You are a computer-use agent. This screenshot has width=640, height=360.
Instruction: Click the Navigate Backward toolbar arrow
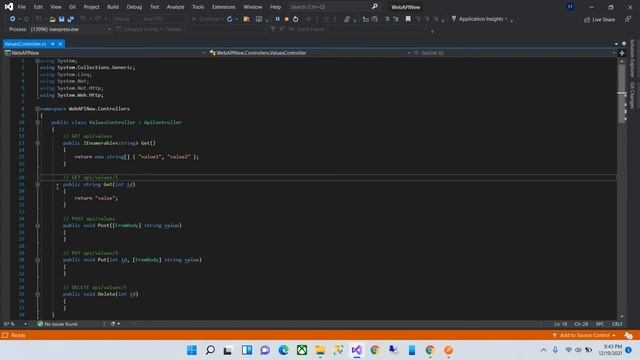(13, 19)
